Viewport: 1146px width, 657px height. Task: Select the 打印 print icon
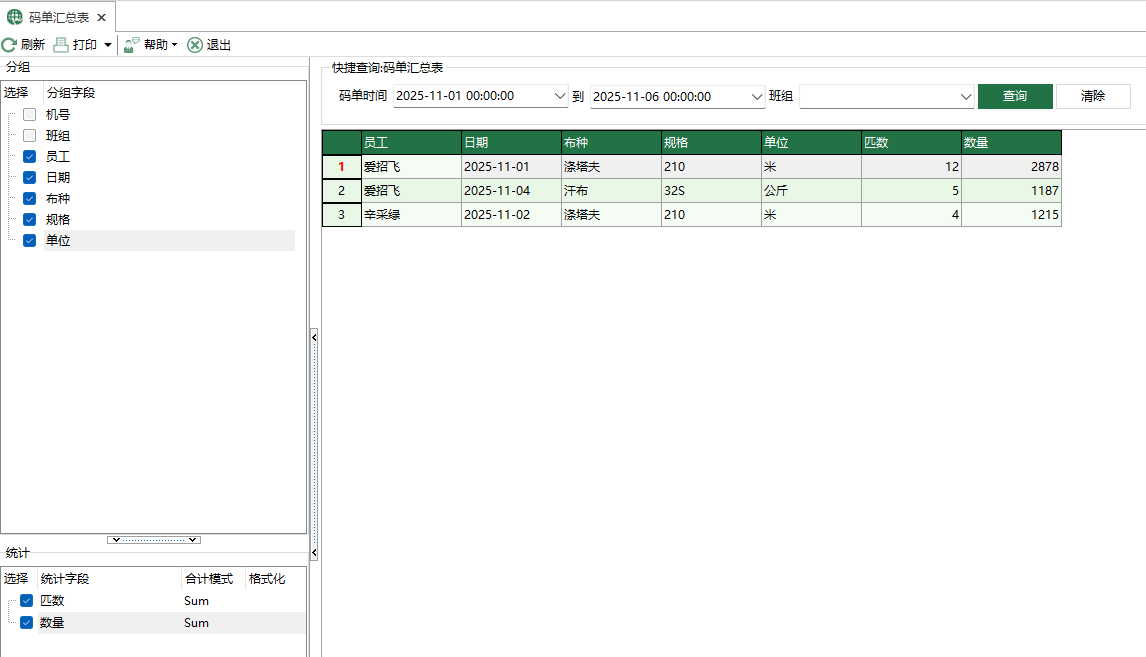pos(61,44)
